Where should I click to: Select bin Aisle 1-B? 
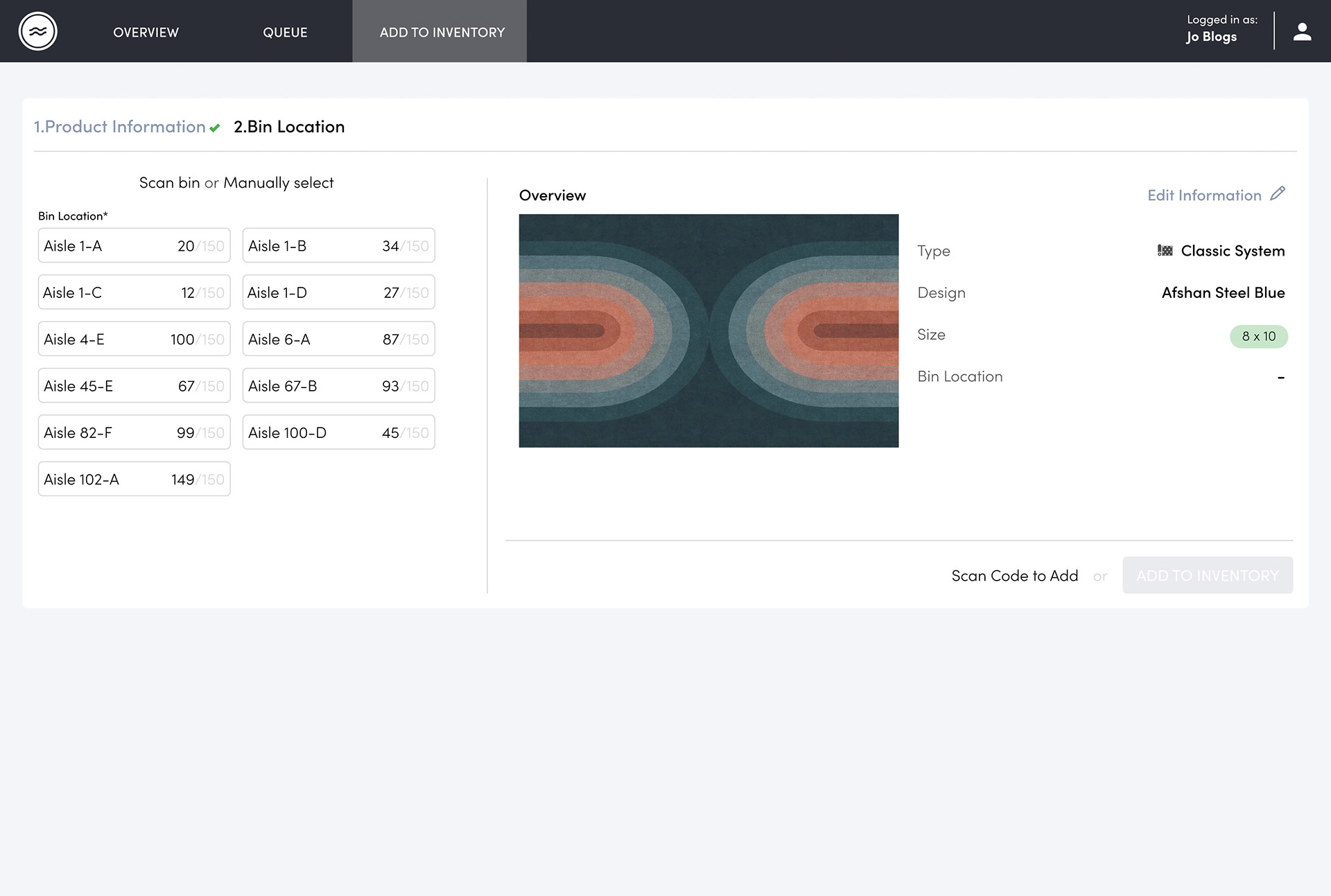(x=338, y=246)
